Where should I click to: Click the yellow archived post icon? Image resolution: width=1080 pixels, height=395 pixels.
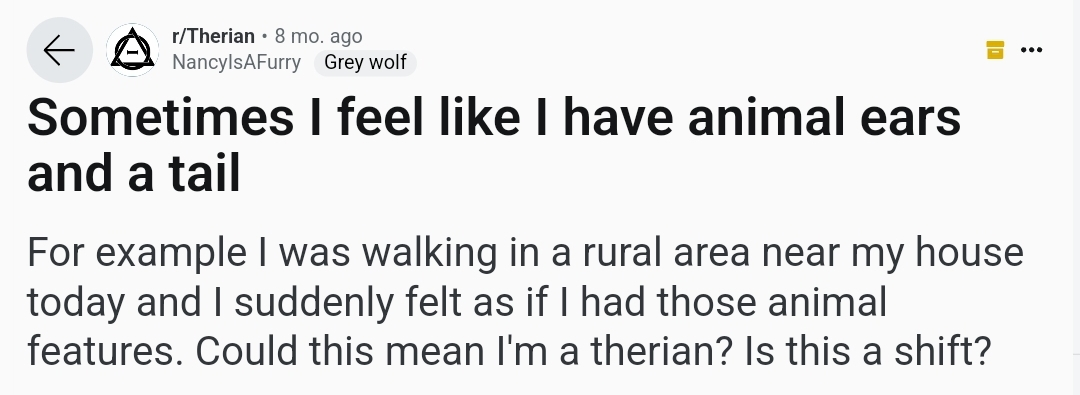point(995,50)
